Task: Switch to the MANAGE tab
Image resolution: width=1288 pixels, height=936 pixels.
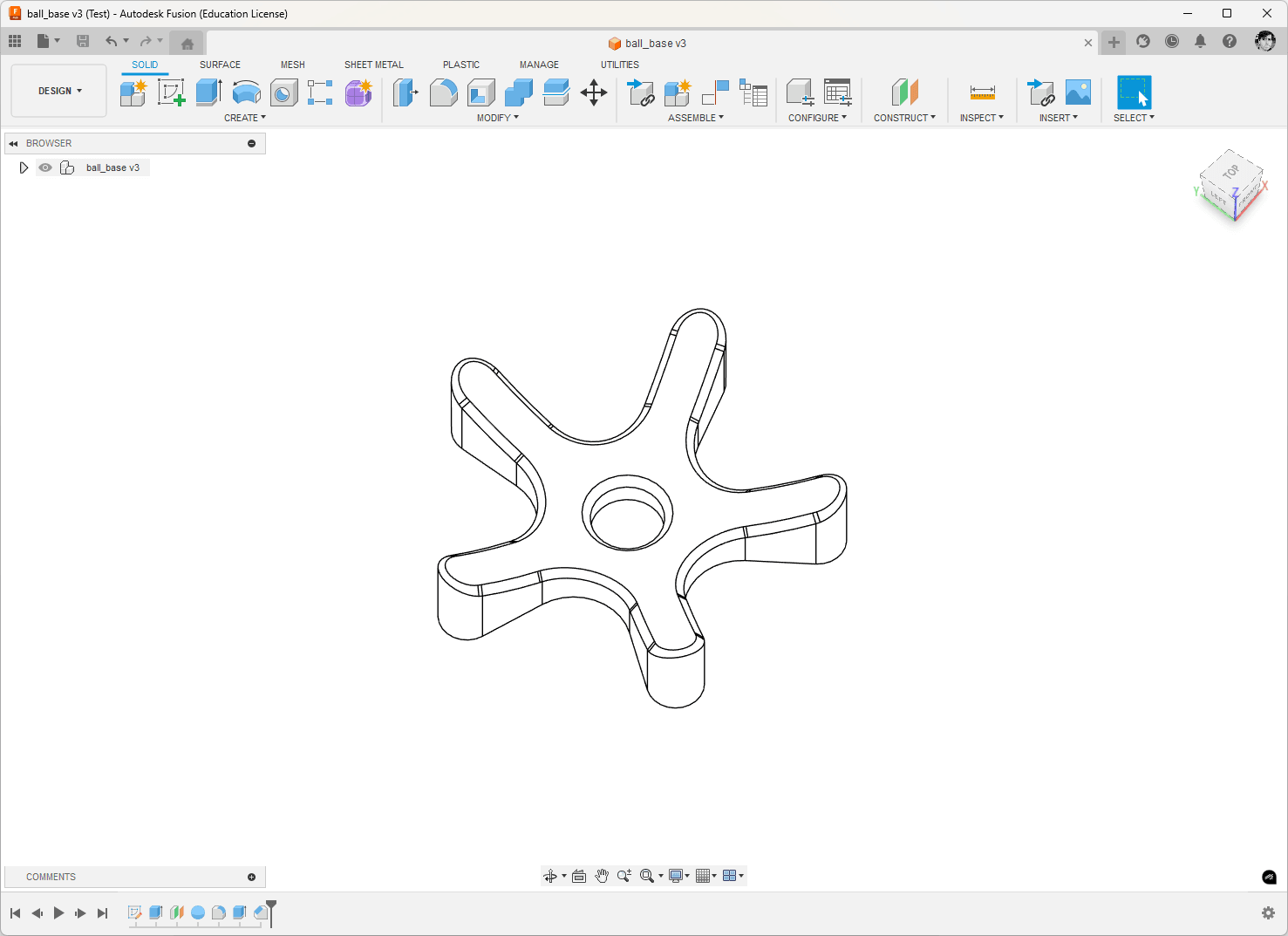Action: (x=539, y=65)
